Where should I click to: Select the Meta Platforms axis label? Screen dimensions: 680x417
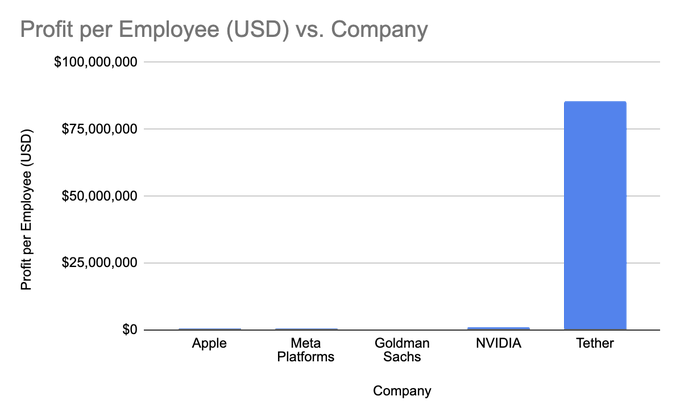306,350
